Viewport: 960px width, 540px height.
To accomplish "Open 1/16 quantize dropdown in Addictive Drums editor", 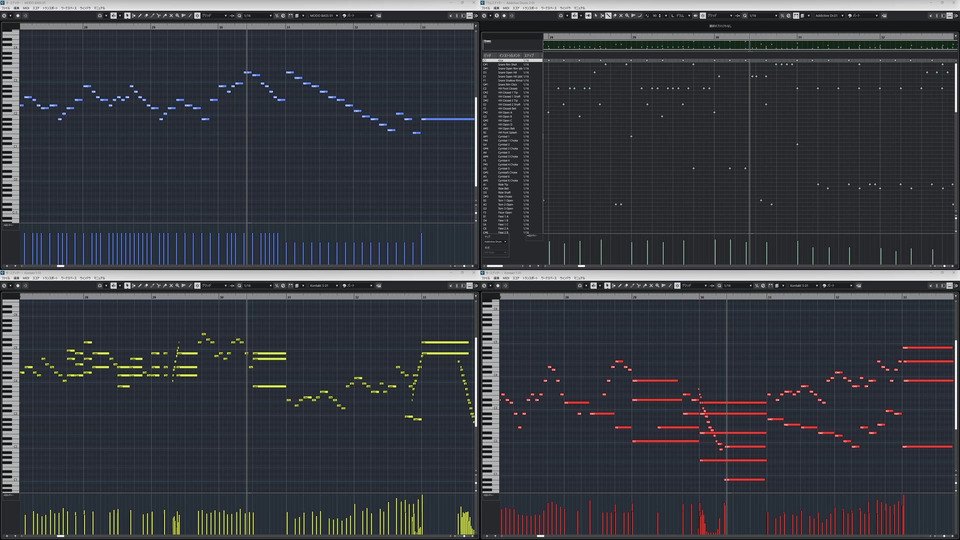I will pyautogui.click(x=763, y=15).
